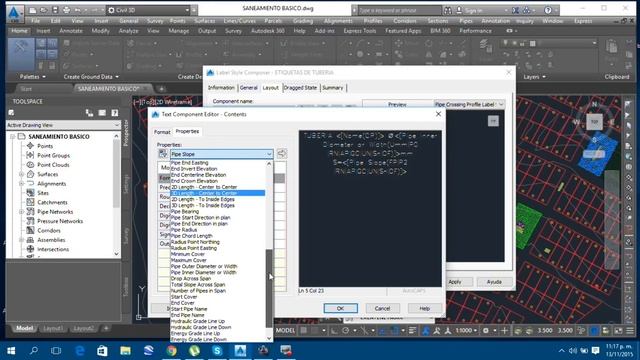The width and height of the screenshot is (640, 360).
Task: Open the Pipe Slope properties dropdown
Action: point(222,154)
